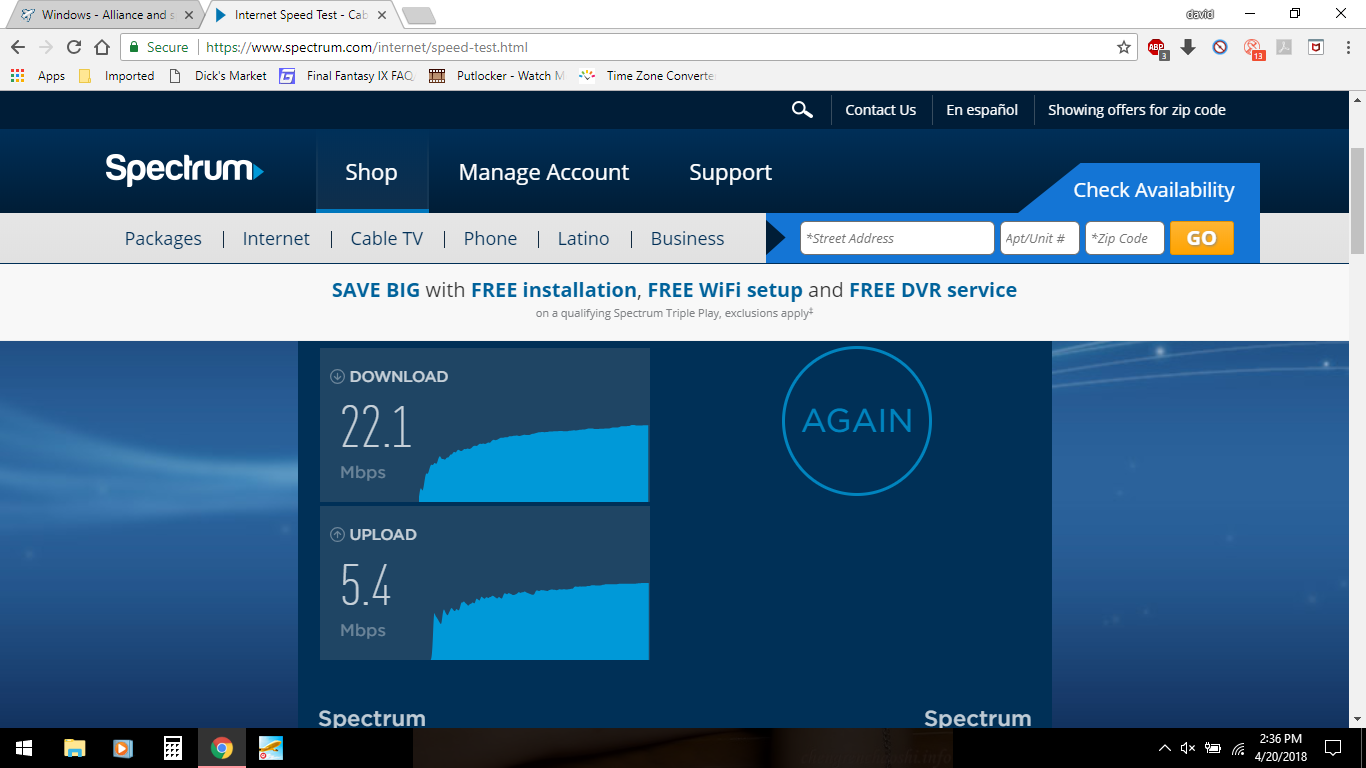The image size is (1366, 768).
Task: Click the Pocket extension icon
Action: click(x=1316, y=47)
